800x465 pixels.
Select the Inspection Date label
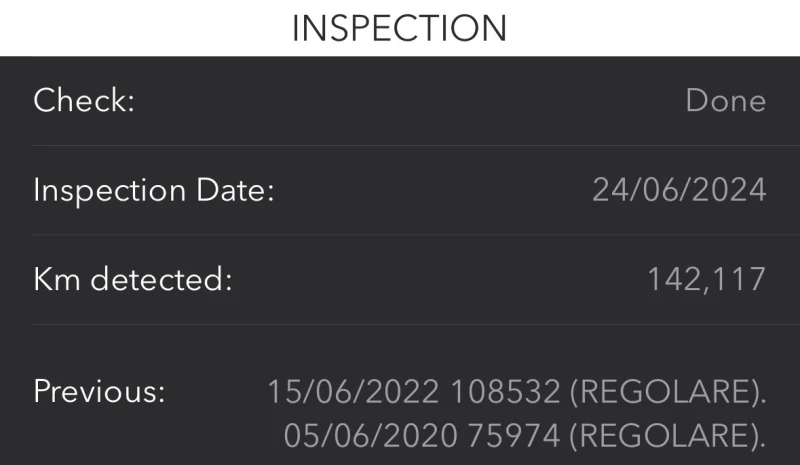[153, 190]
